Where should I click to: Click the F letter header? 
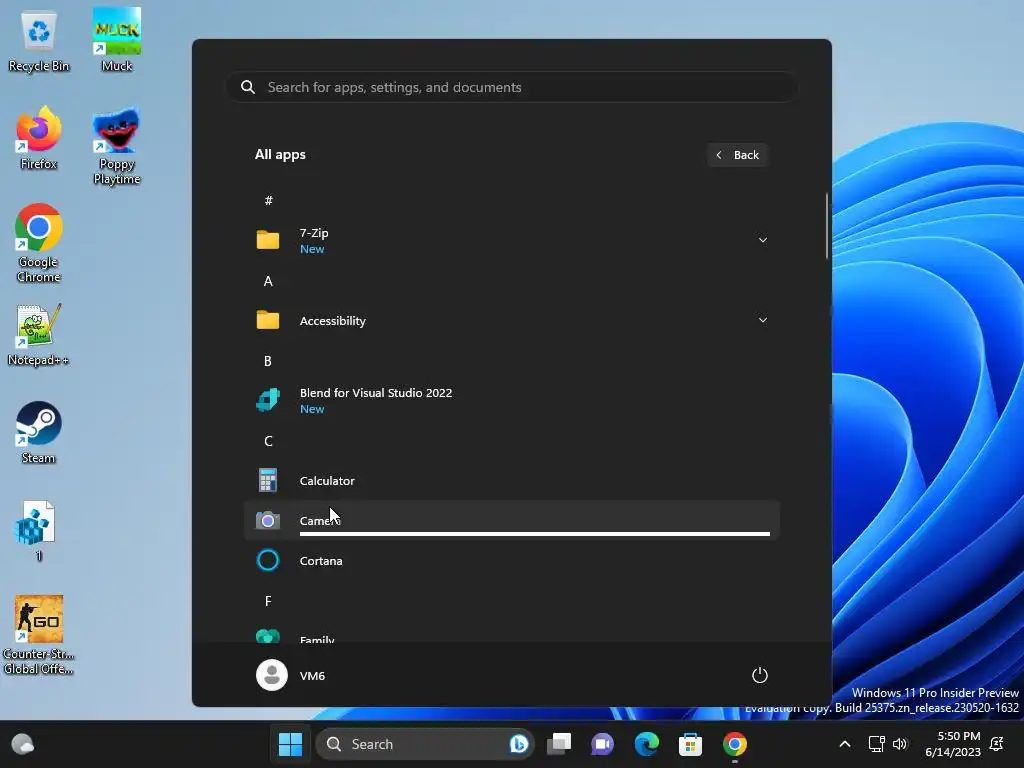coord(268,601)
